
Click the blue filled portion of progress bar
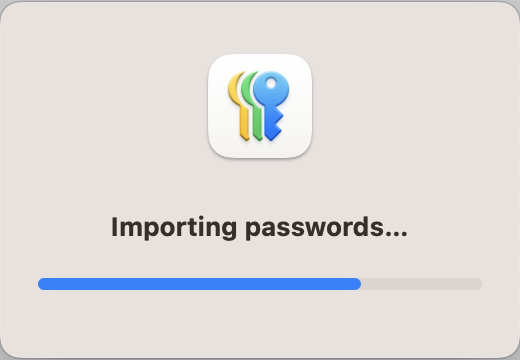(199, 284)
